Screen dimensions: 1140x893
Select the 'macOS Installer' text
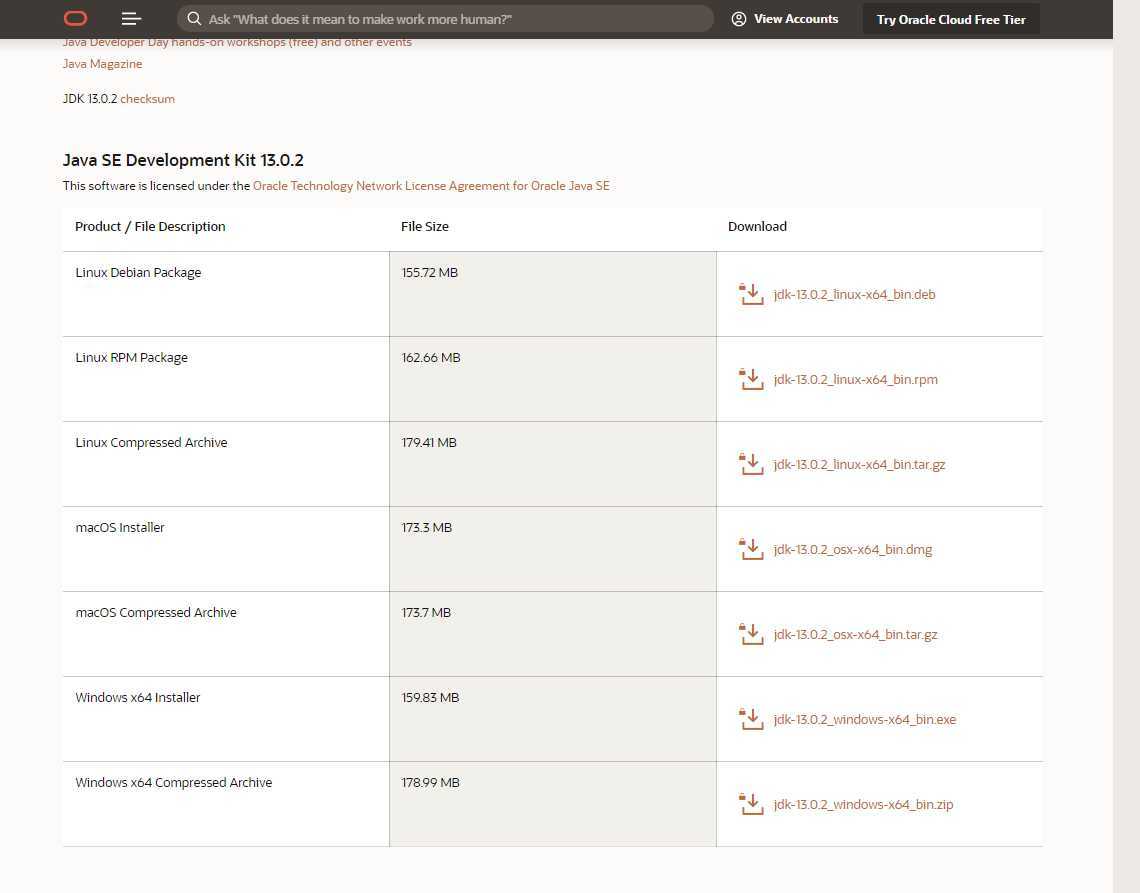tap(120, 528)
